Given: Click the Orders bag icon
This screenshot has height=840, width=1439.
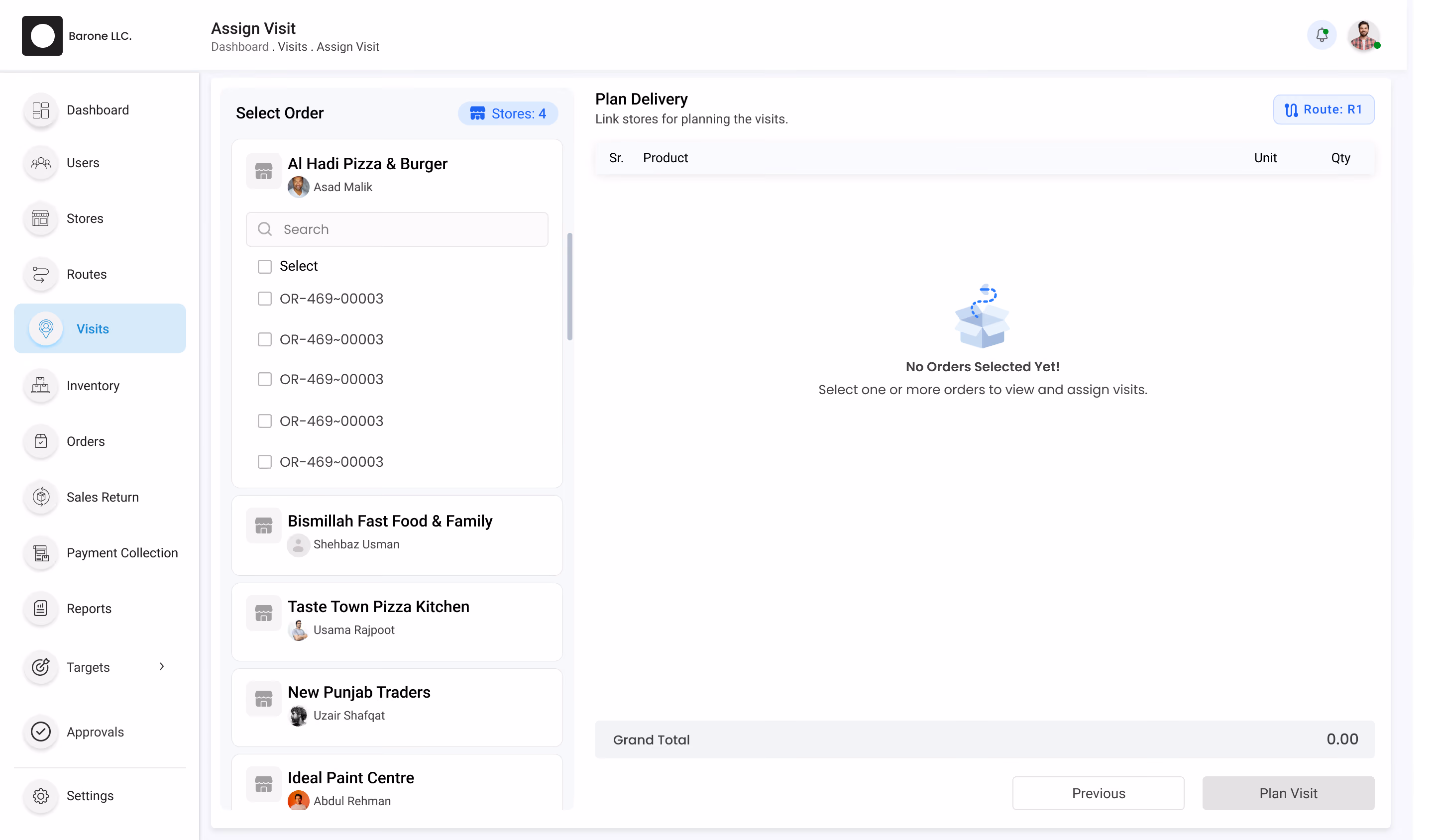Looking at the screenshot, I should click(x=40, y=441).
